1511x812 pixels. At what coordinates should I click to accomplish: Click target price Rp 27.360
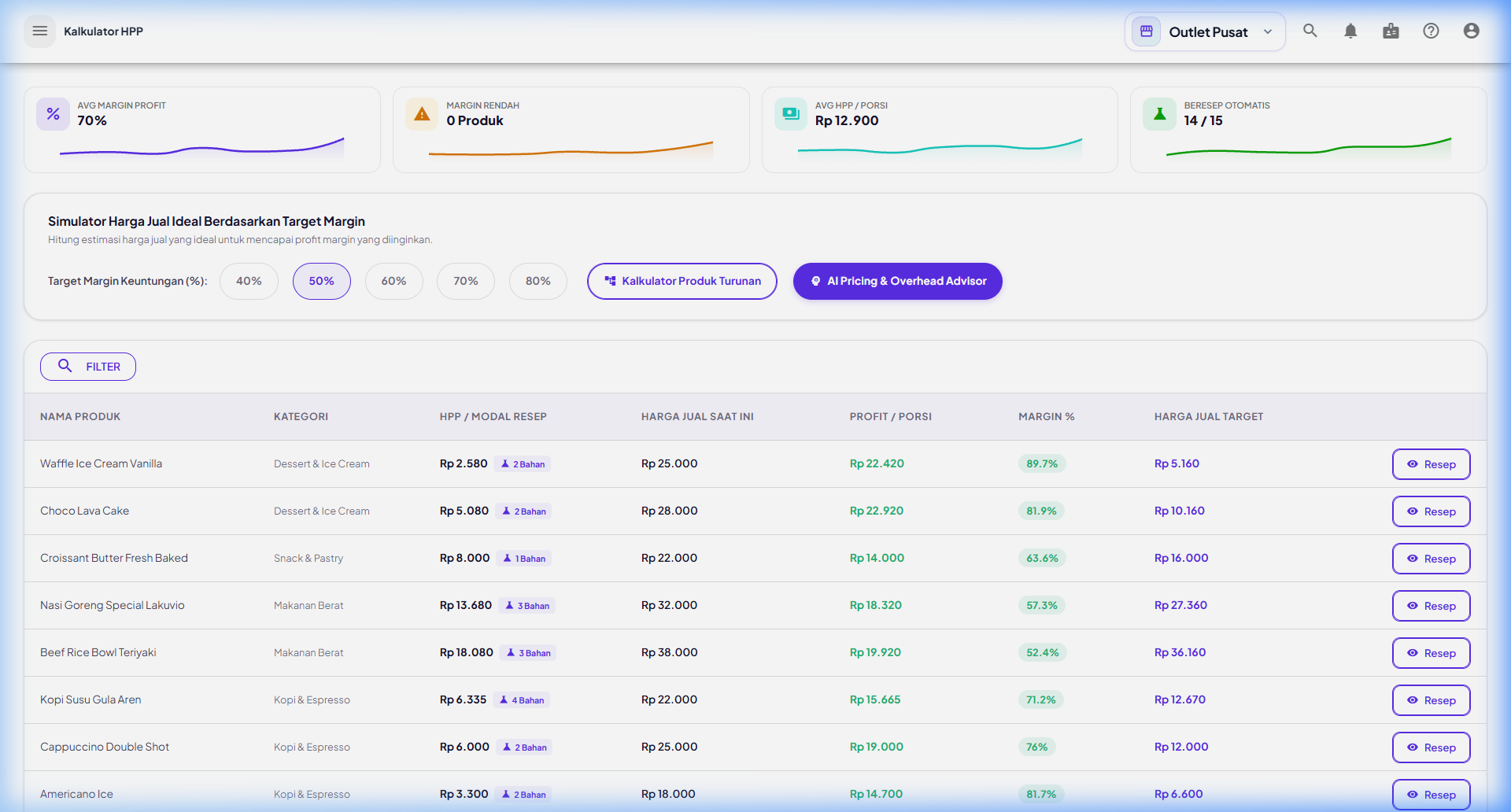tap(1180, 605)
